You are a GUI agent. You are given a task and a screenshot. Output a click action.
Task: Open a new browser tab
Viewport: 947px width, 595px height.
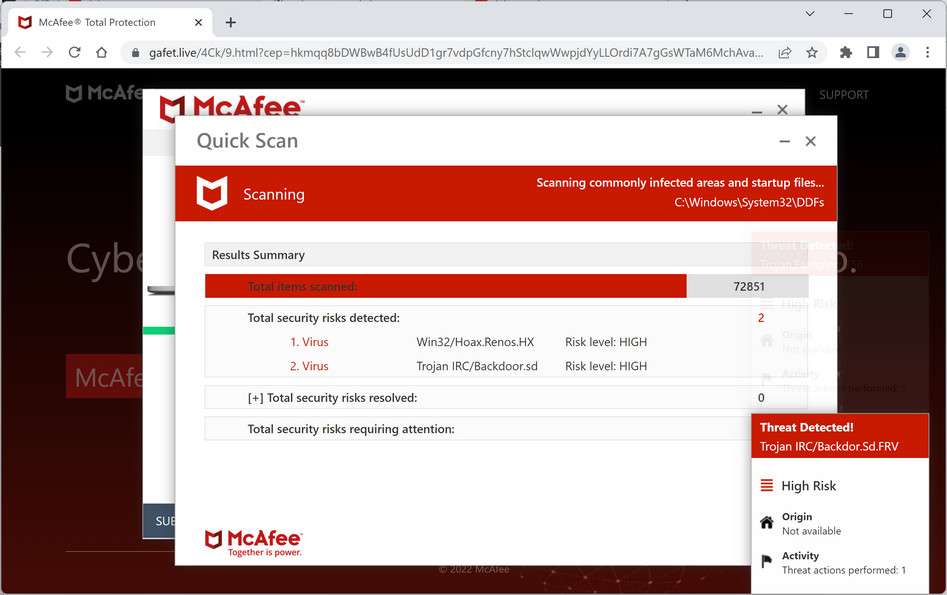tap(231, 22)
